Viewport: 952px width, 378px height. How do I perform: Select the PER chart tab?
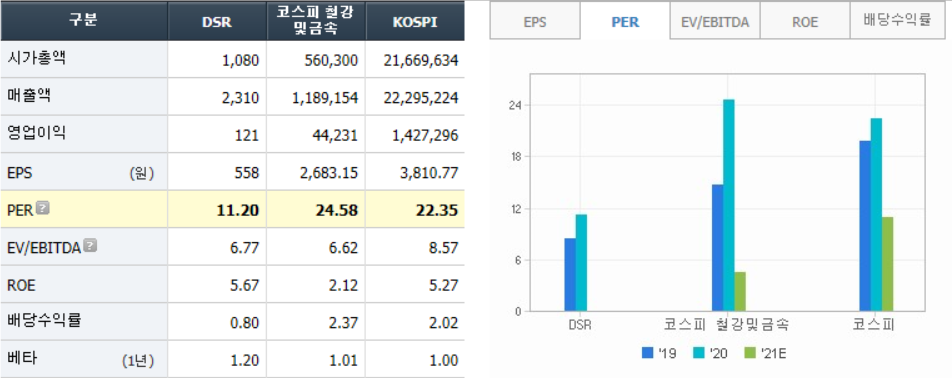pyautogui.click(x=625, y=21)
